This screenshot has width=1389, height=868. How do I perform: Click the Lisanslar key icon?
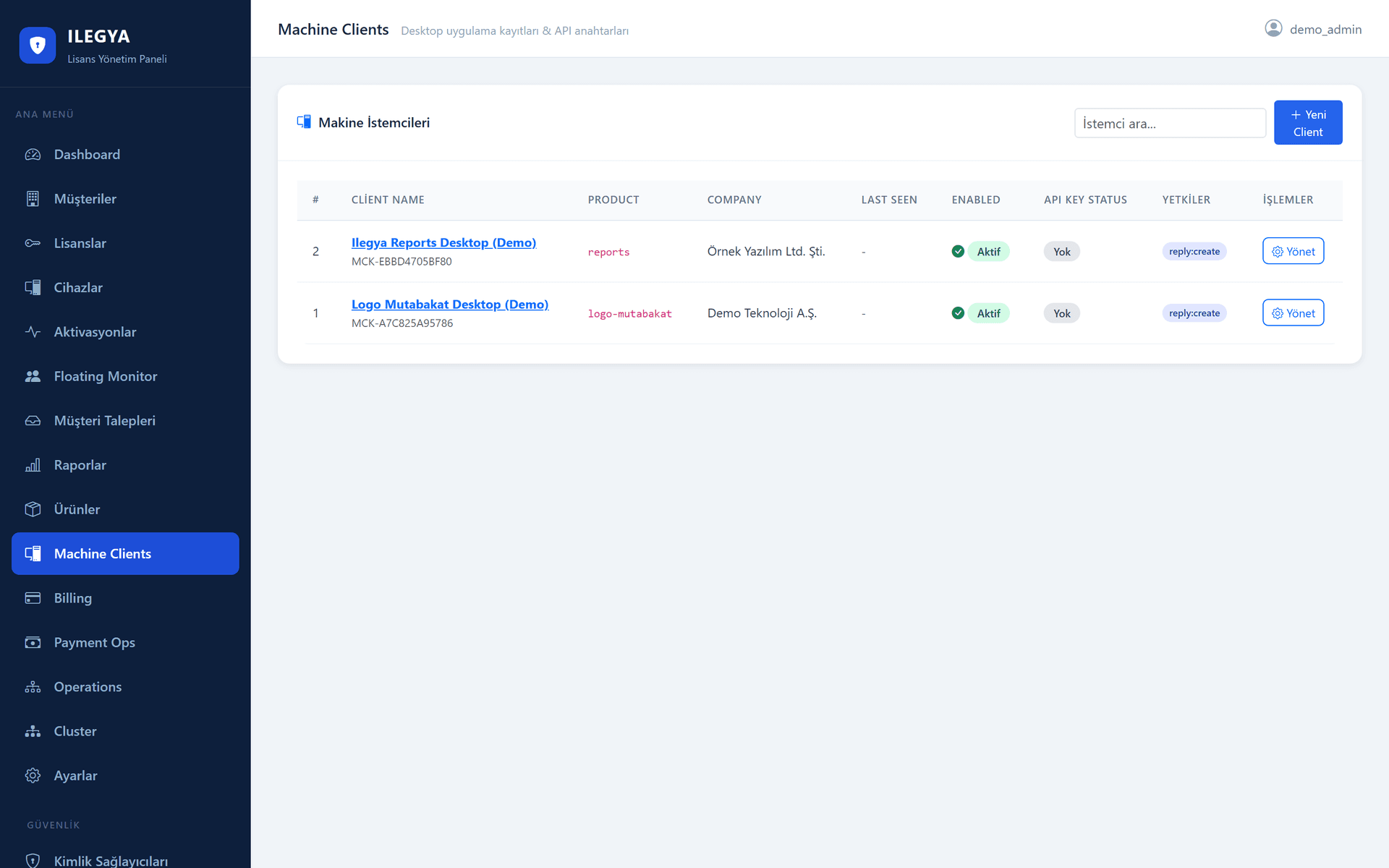coord(33,243)
